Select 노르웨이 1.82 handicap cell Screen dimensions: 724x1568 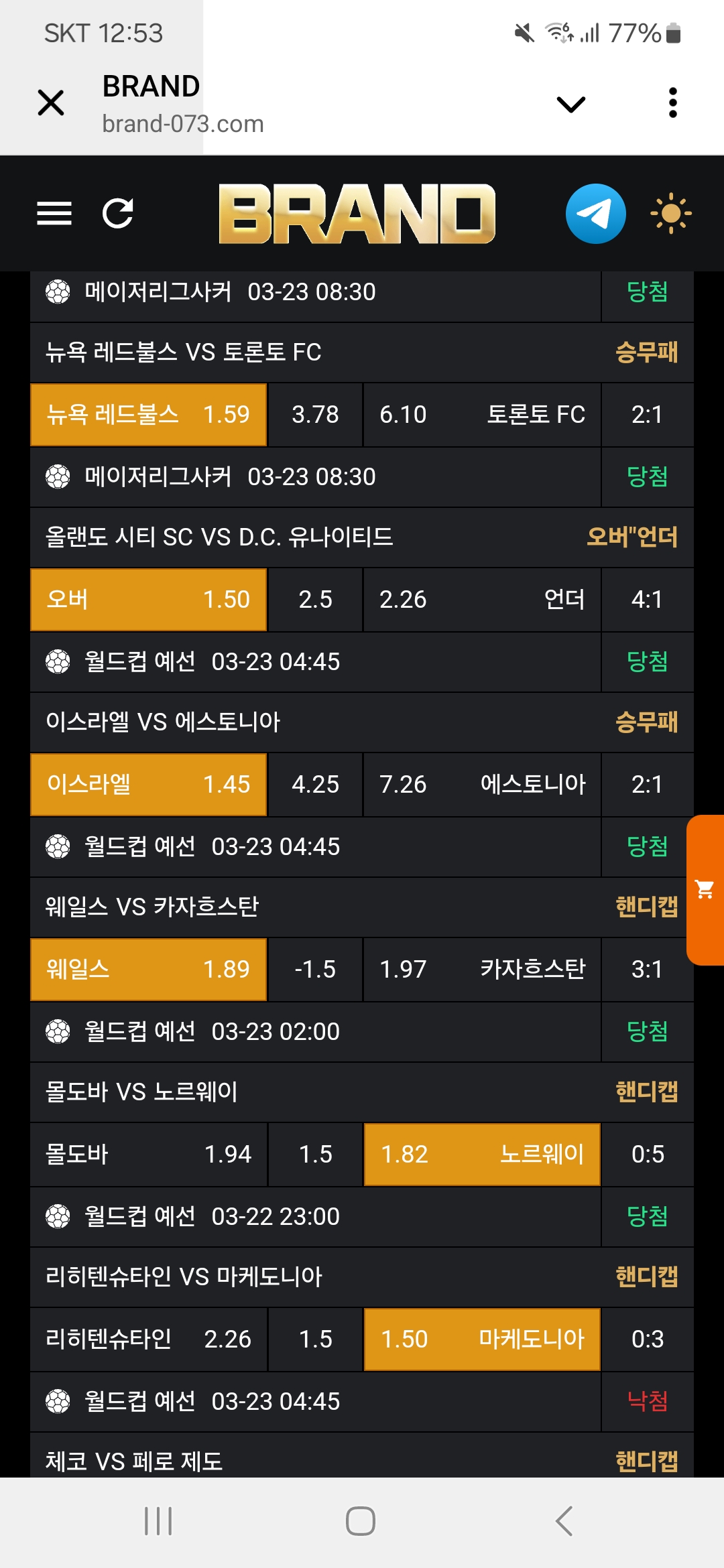click(481, 1155)
